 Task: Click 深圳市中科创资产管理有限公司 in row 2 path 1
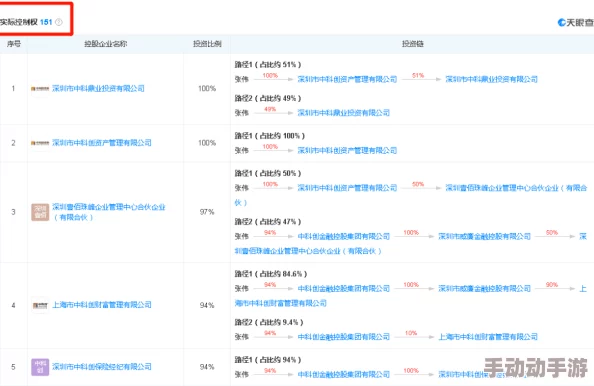point(347,150)
